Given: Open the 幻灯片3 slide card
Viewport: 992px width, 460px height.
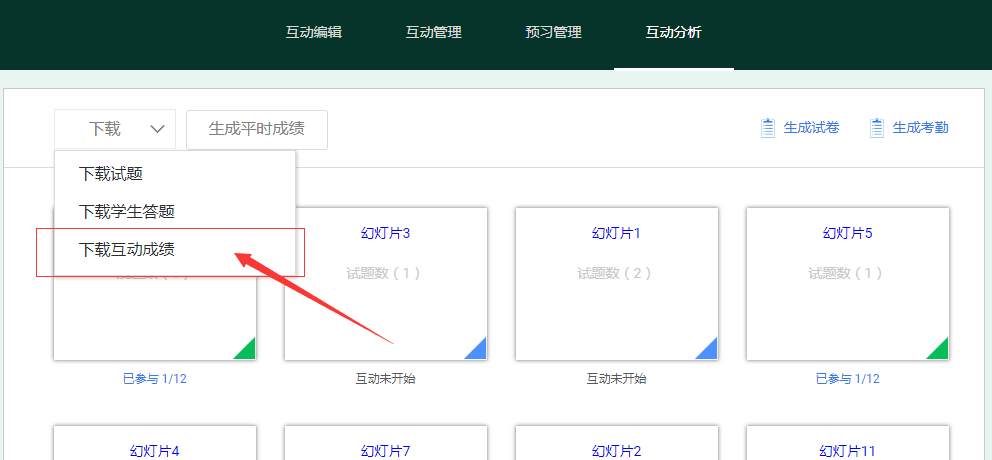Looking at the screenshot, I should 386,283.
